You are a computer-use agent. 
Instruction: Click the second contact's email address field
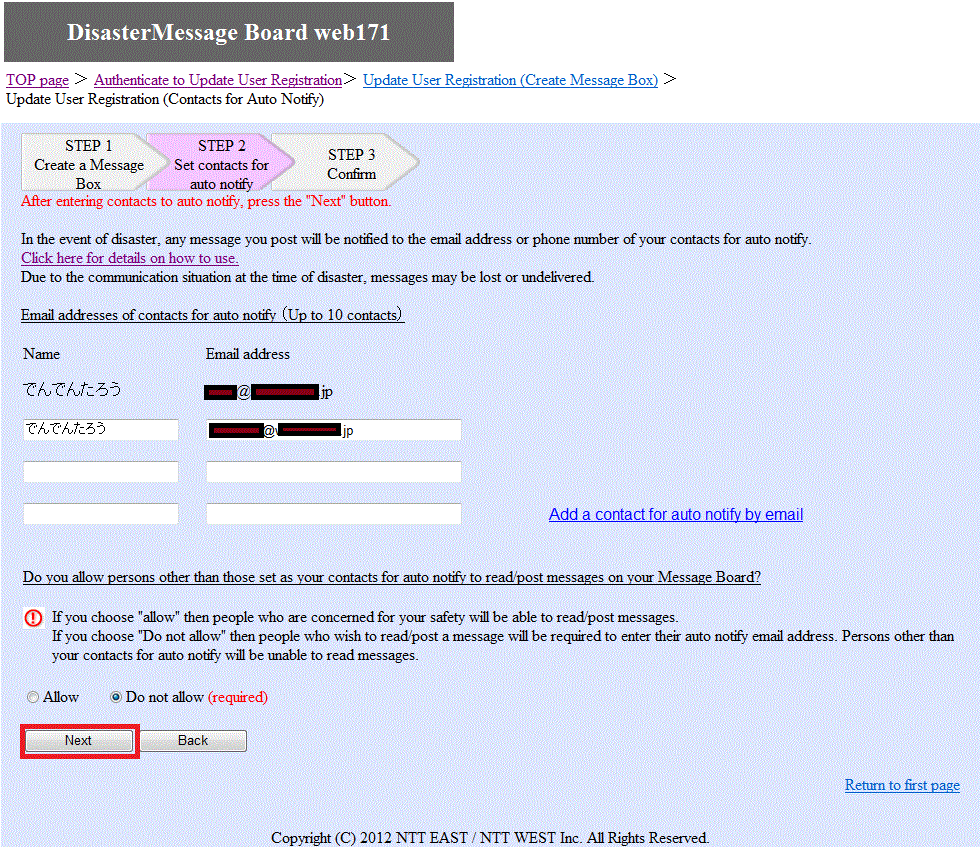coord(333,429)
